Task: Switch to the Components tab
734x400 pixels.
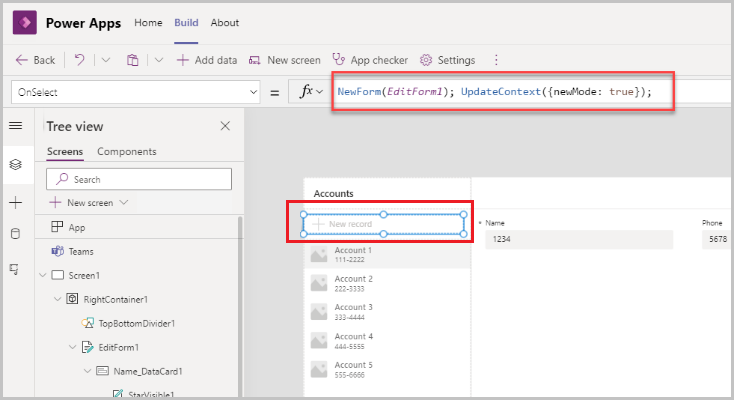Action: (126, 151)
